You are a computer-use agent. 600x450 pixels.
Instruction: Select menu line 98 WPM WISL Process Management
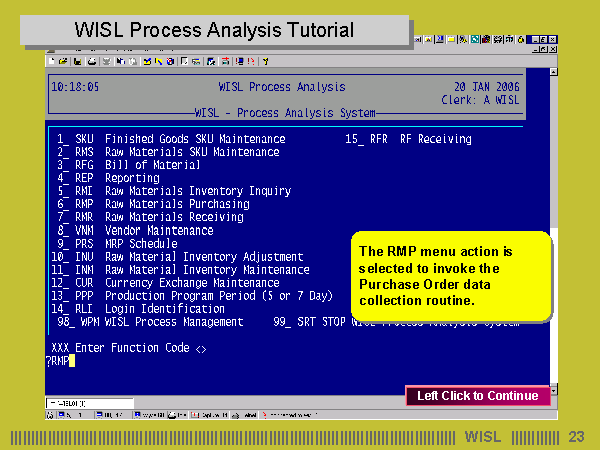(150, 322)
